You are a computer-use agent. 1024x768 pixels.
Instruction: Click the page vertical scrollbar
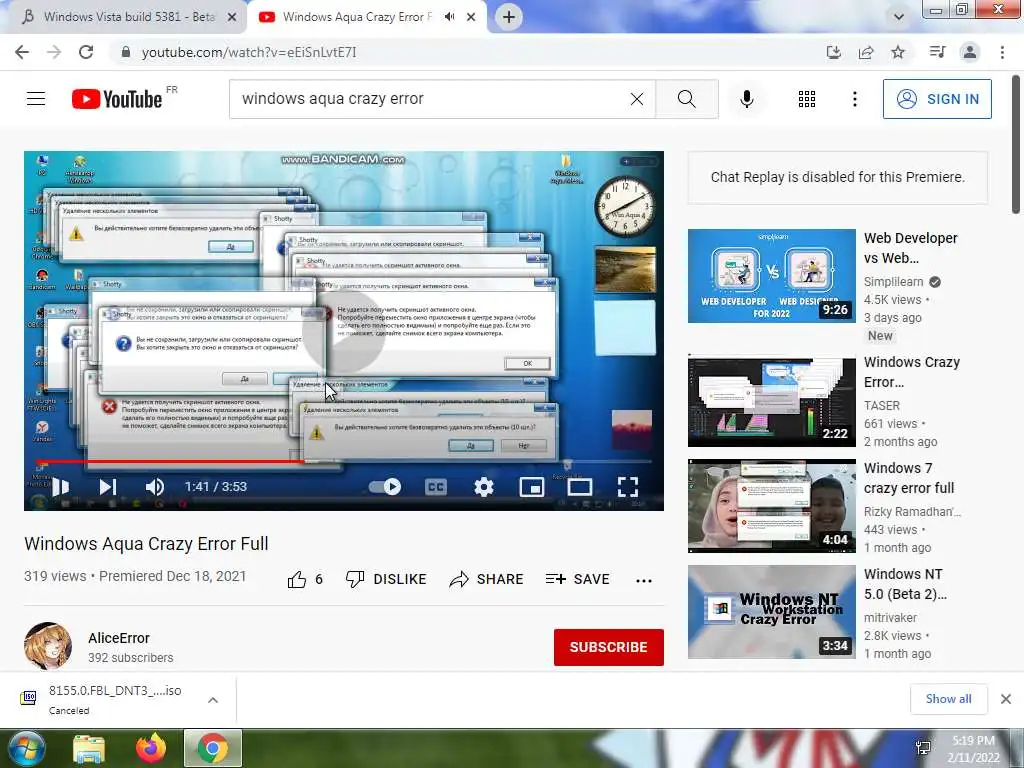coord(1016,145)
